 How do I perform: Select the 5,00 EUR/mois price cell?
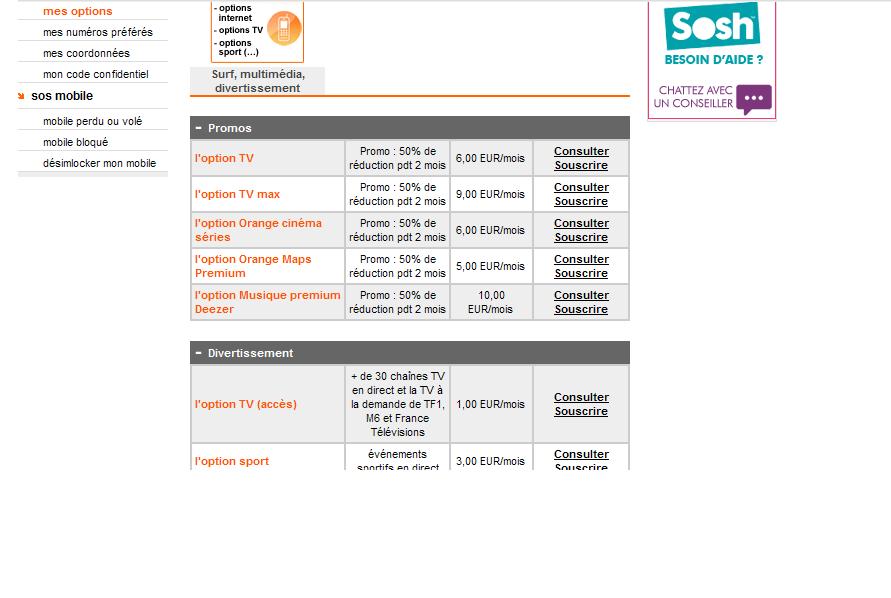pyautogui.click(x=491, y=266)
